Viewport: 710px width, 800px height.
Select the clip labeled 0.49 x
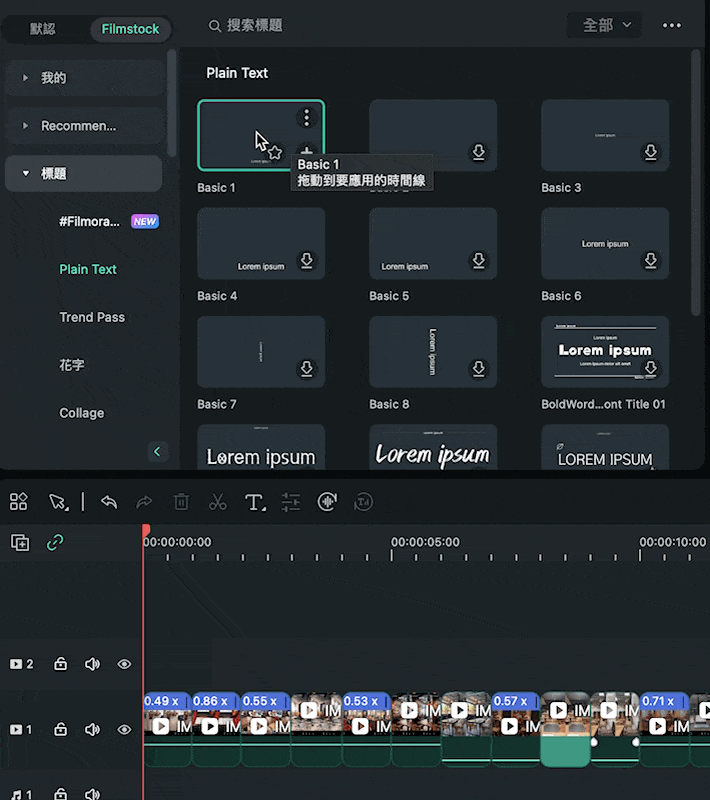point(167,729)
